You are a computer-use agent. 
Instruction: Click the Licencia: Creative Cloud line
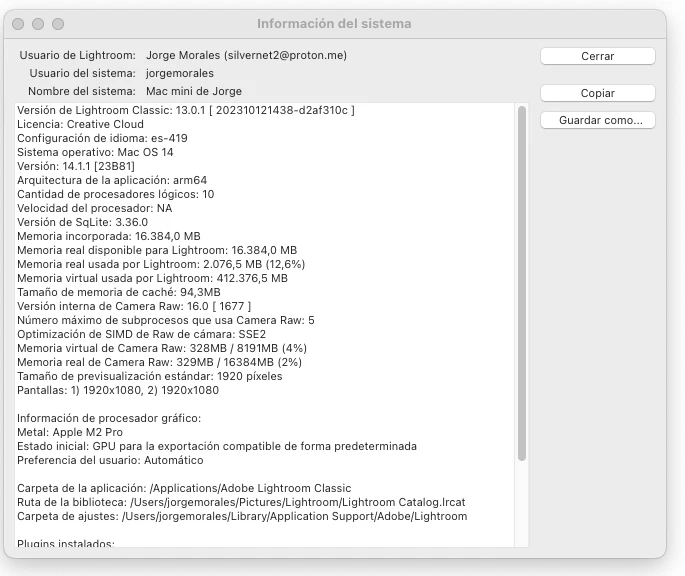[80, 124]
